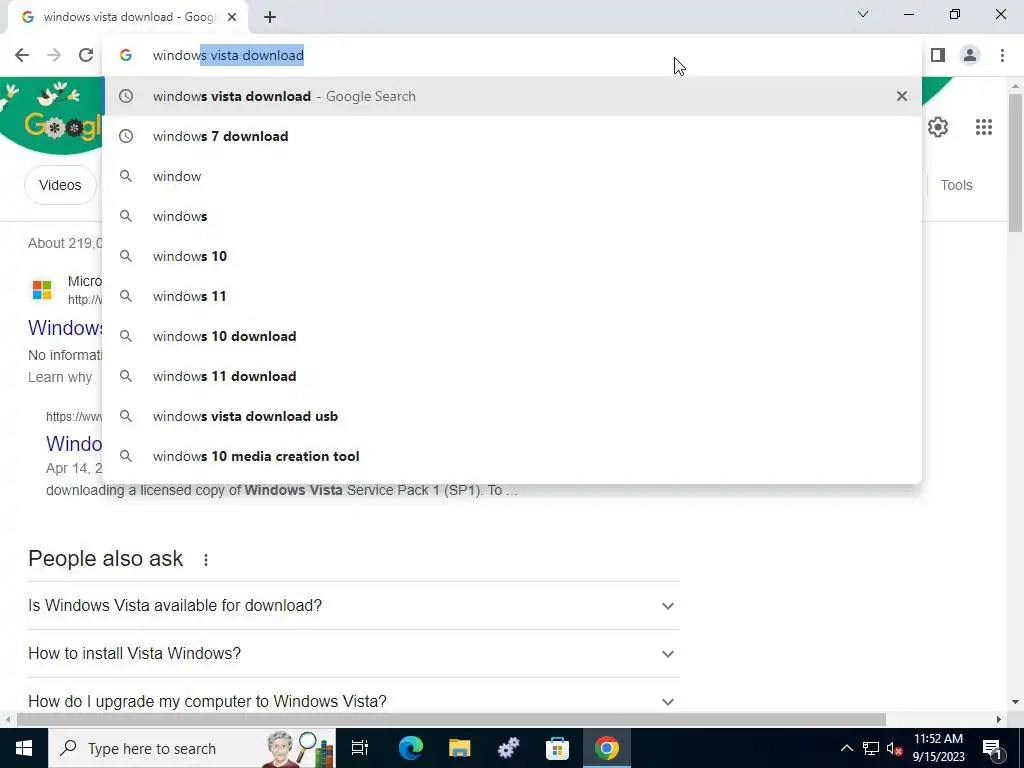Select the 'windows 11' suggestion
The image size is (1024, 768).
click(512, 296)
